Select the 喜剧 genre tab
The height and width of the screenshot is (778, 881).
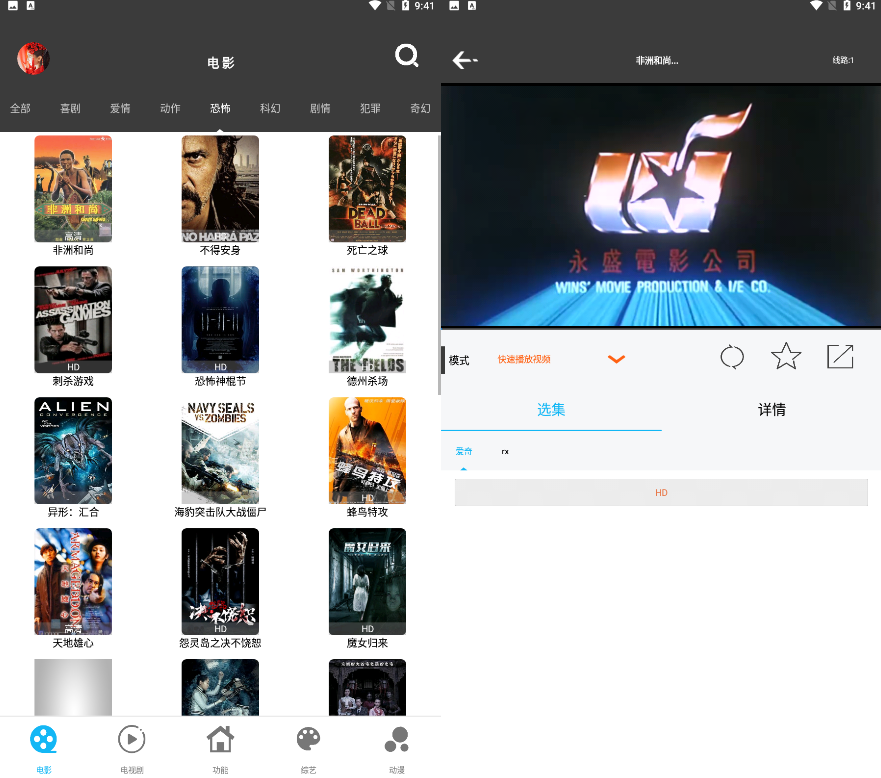(x=70, y=108)
